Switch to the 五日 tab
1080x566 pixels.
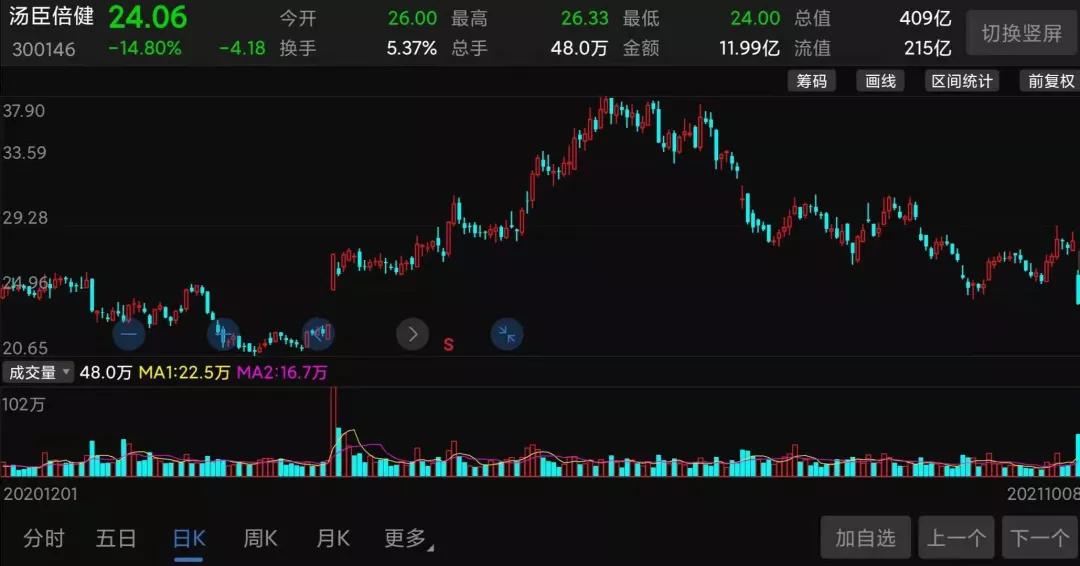116,538
